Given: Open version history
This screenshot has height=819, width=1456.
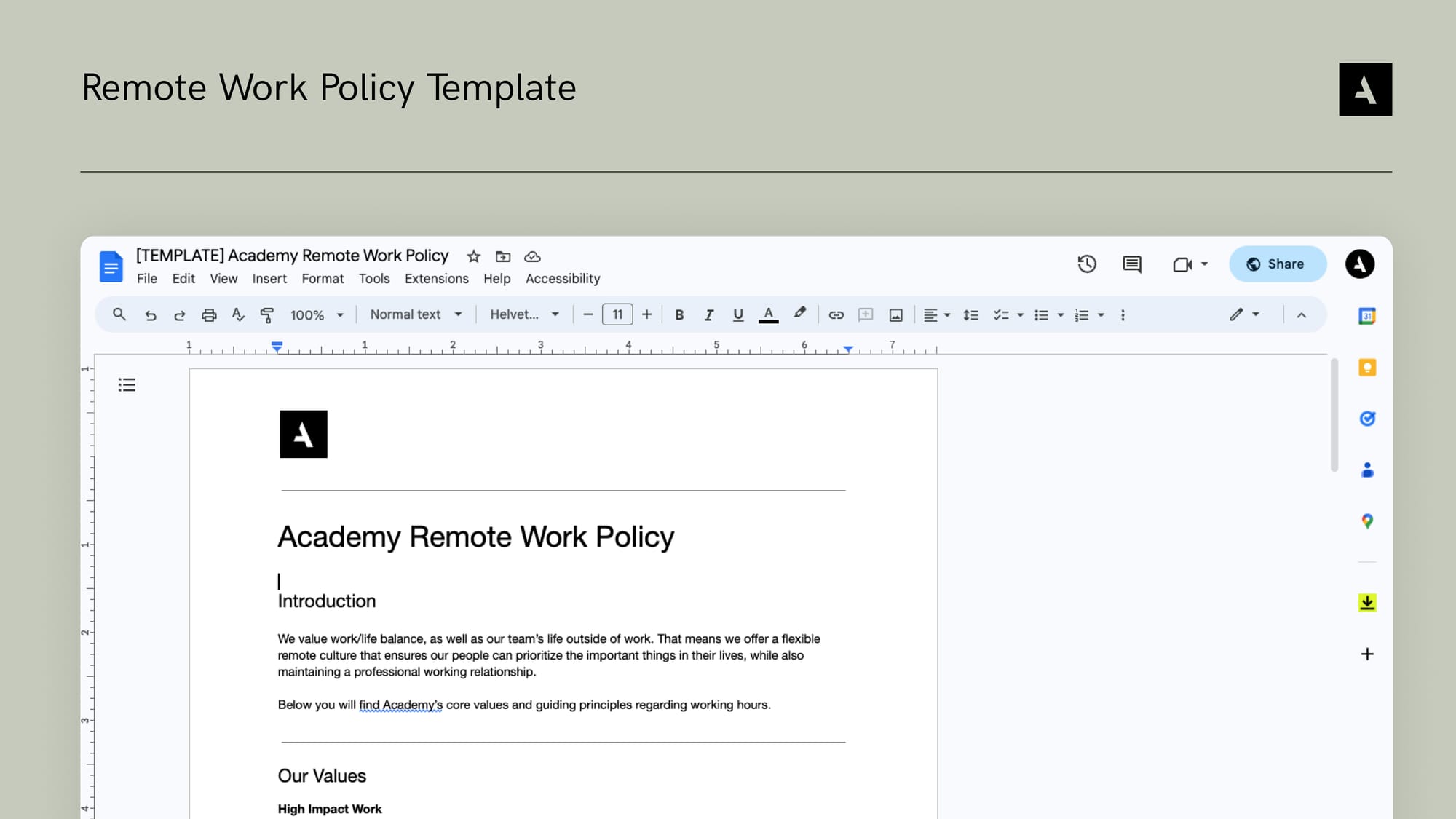Looking at the screenshot, I should click(x=1088, y=264).
